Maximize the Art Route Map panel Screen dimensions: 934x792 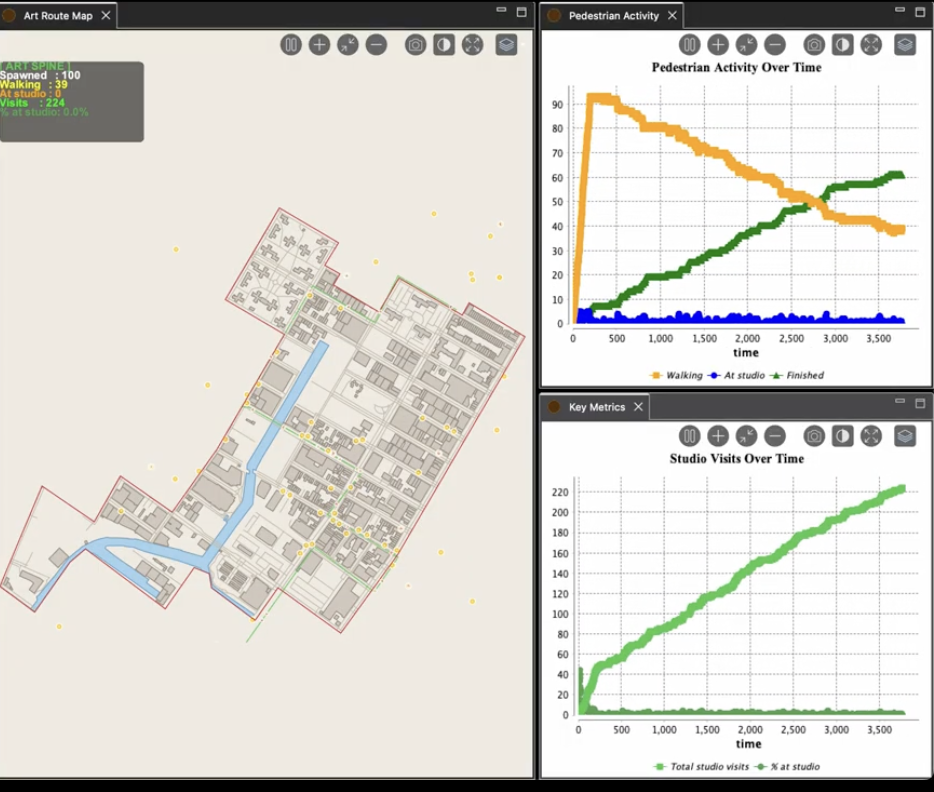coord(522,12)
